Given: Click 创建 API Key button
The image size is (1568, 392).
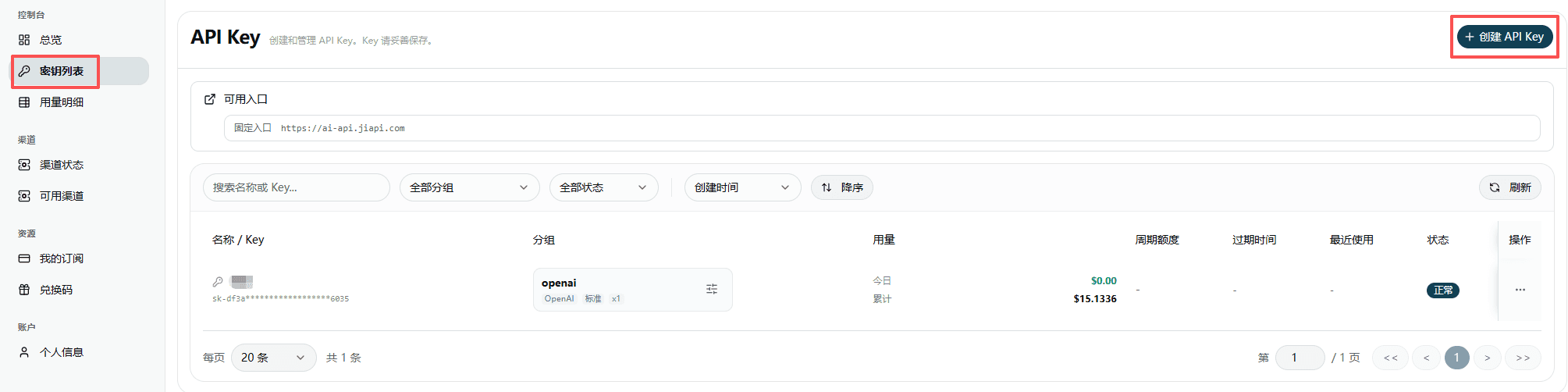Looking at the screenshot, I should (x=1505, y=37).
